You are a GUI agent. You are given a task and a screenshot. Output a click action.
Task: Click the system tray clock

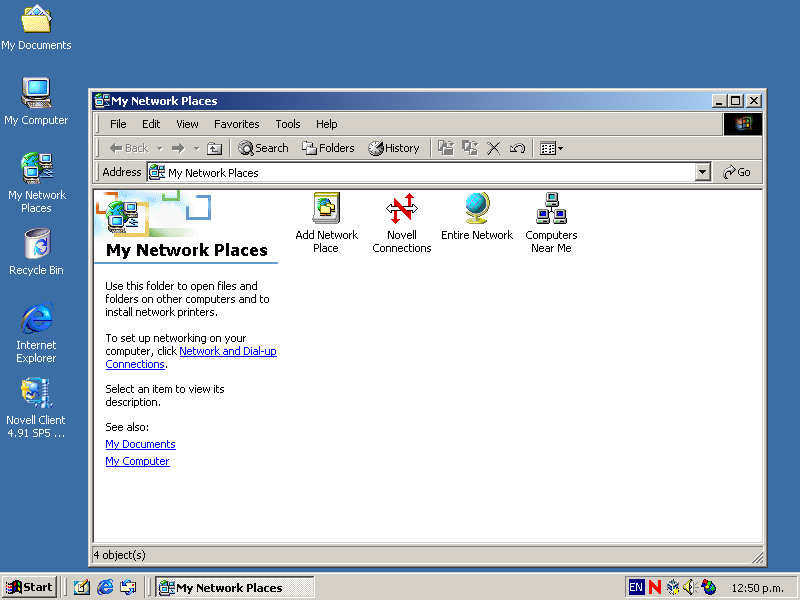[758, 588]
